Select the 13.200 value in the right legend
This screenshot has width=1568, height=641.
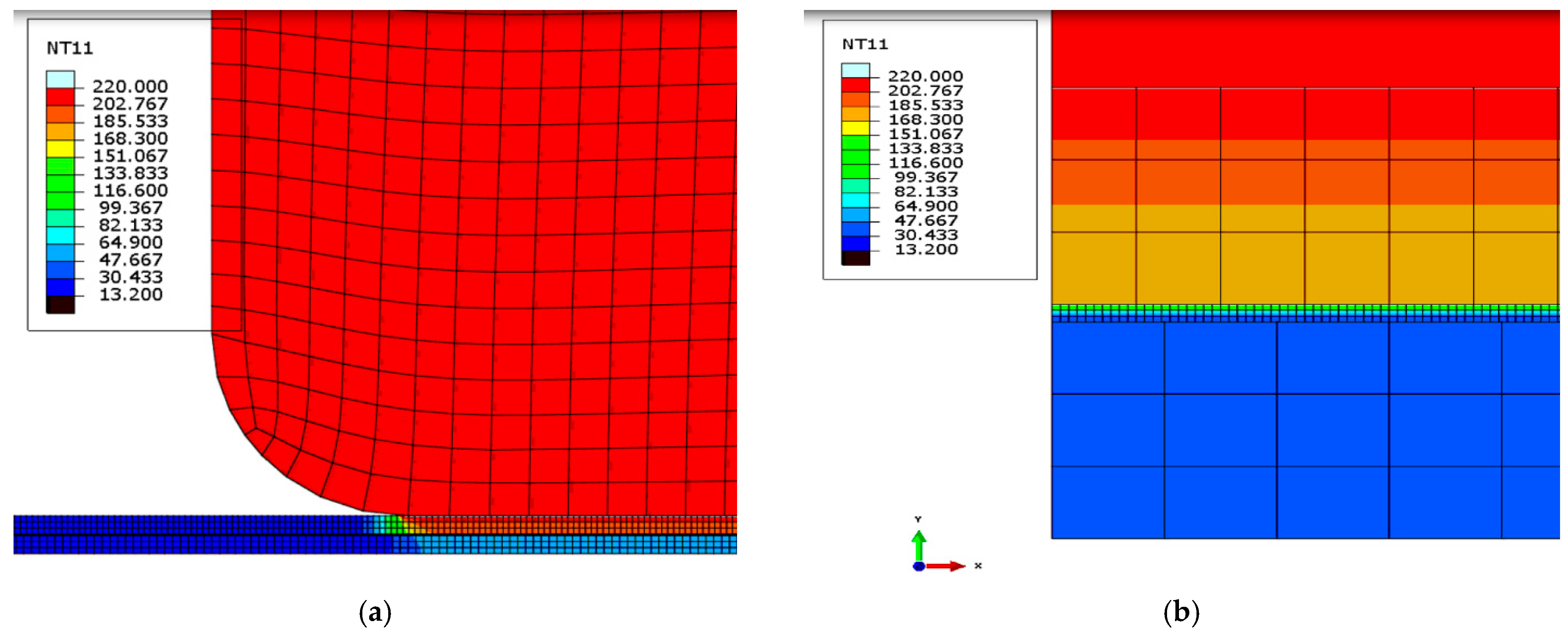point(926,249)
